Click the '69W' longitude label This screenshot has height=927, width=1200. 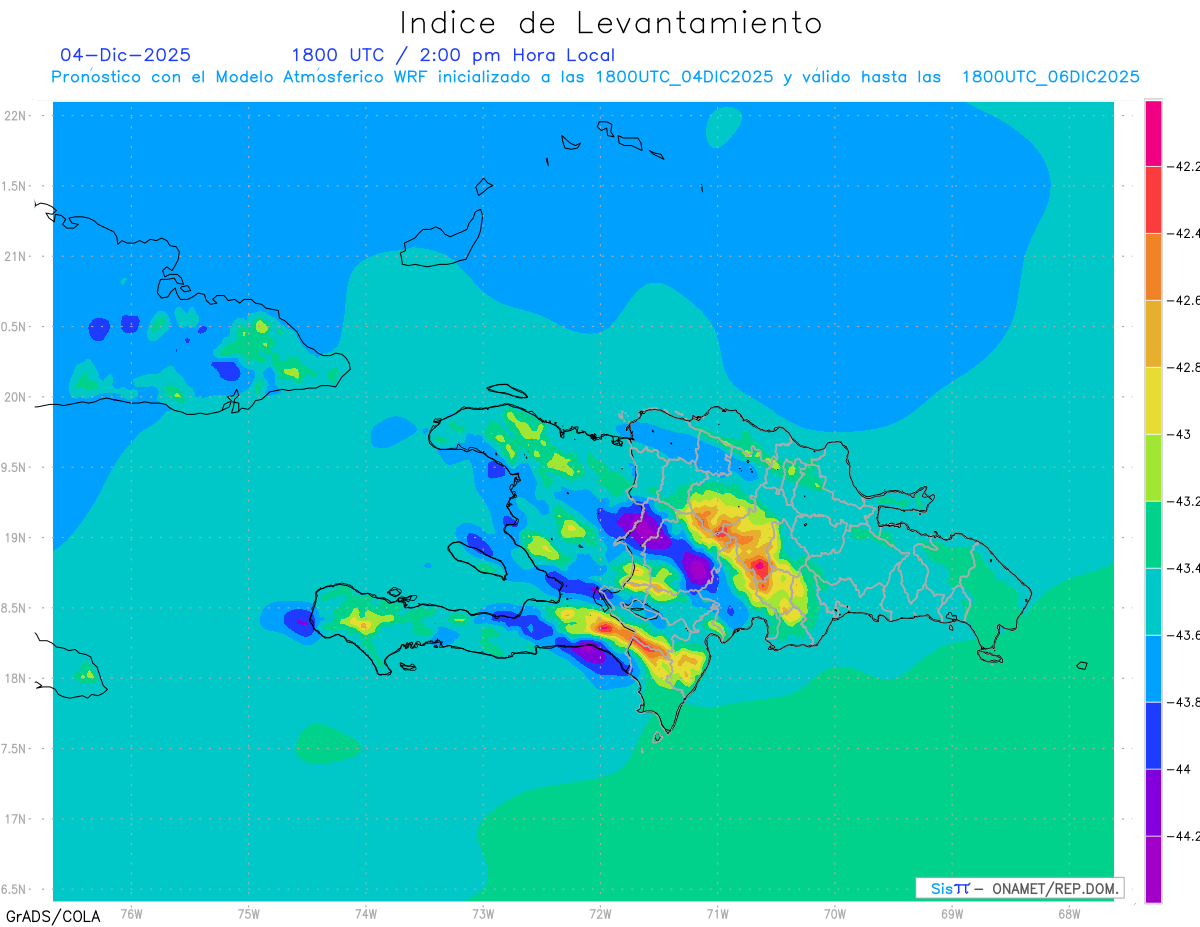pyautogui.click(x=951, y=913)
